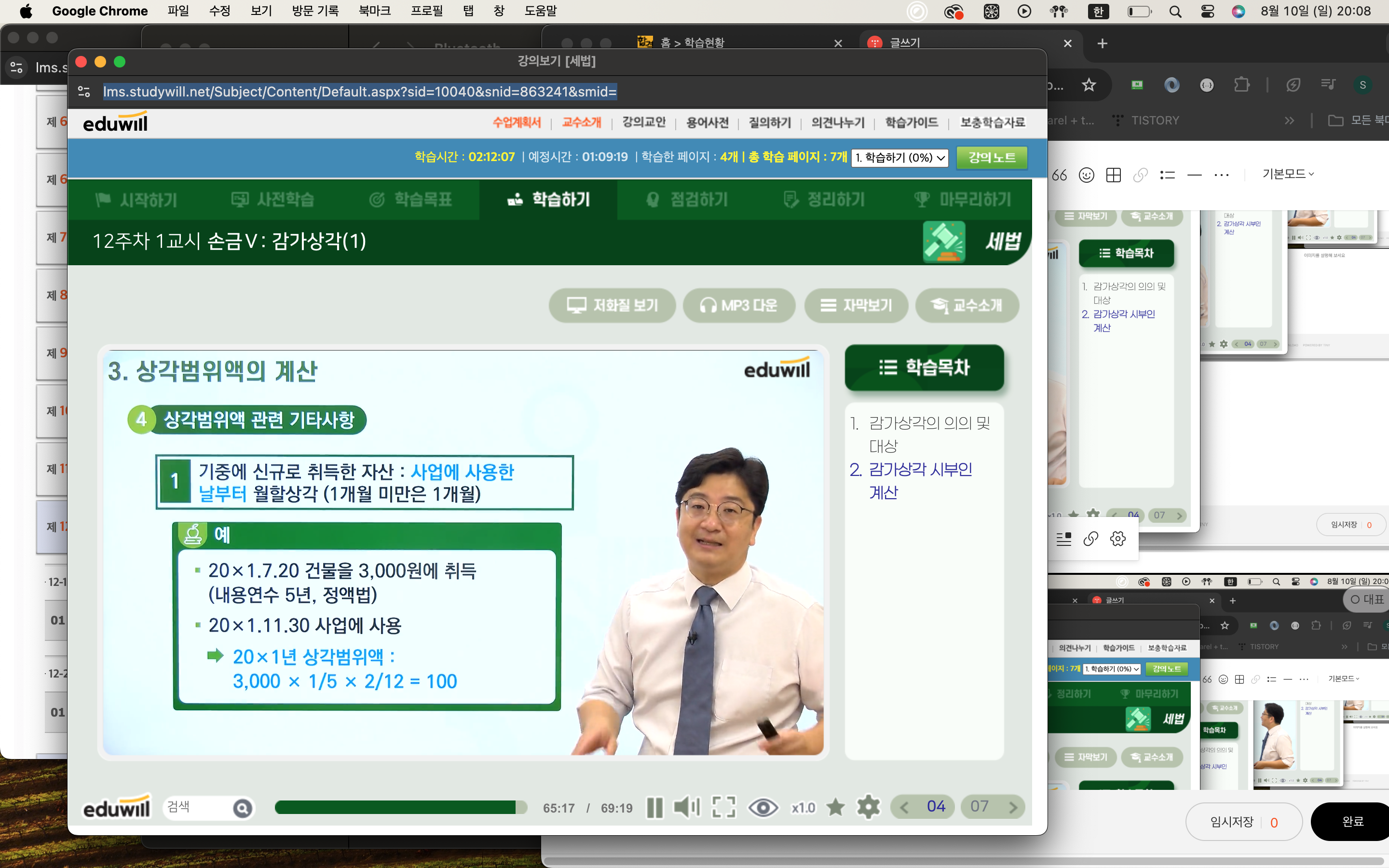Open extensions puzzle icon in Chrome toolbar

tap(1241, 85)
